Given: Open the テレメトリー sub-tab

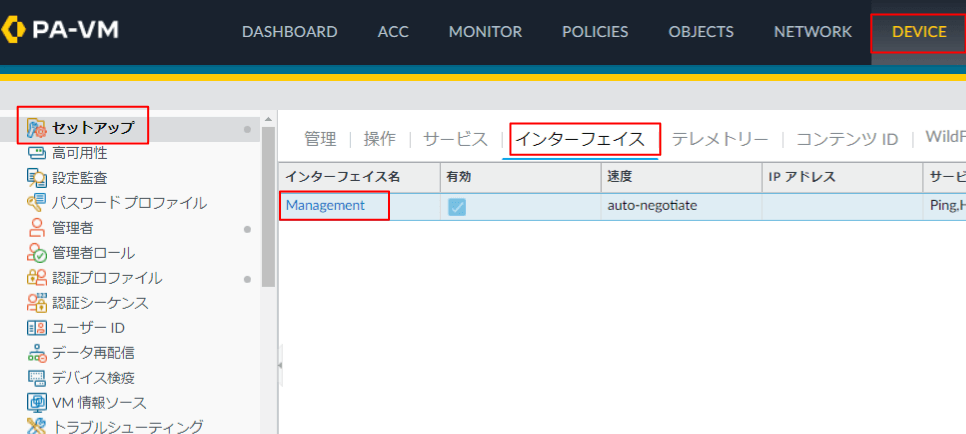Looking at the screenshot, I should (x=720, y=139).
